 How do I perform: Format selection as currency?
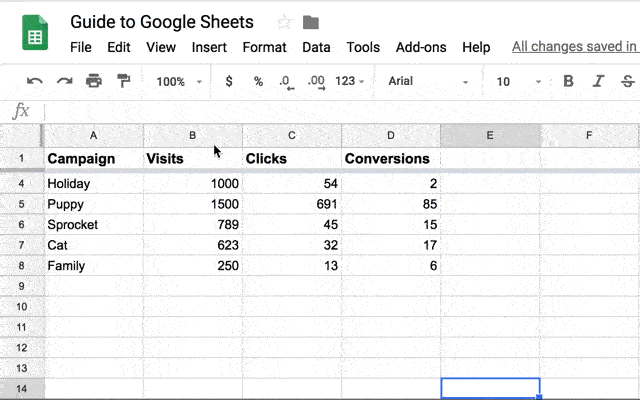pos(229,82)
